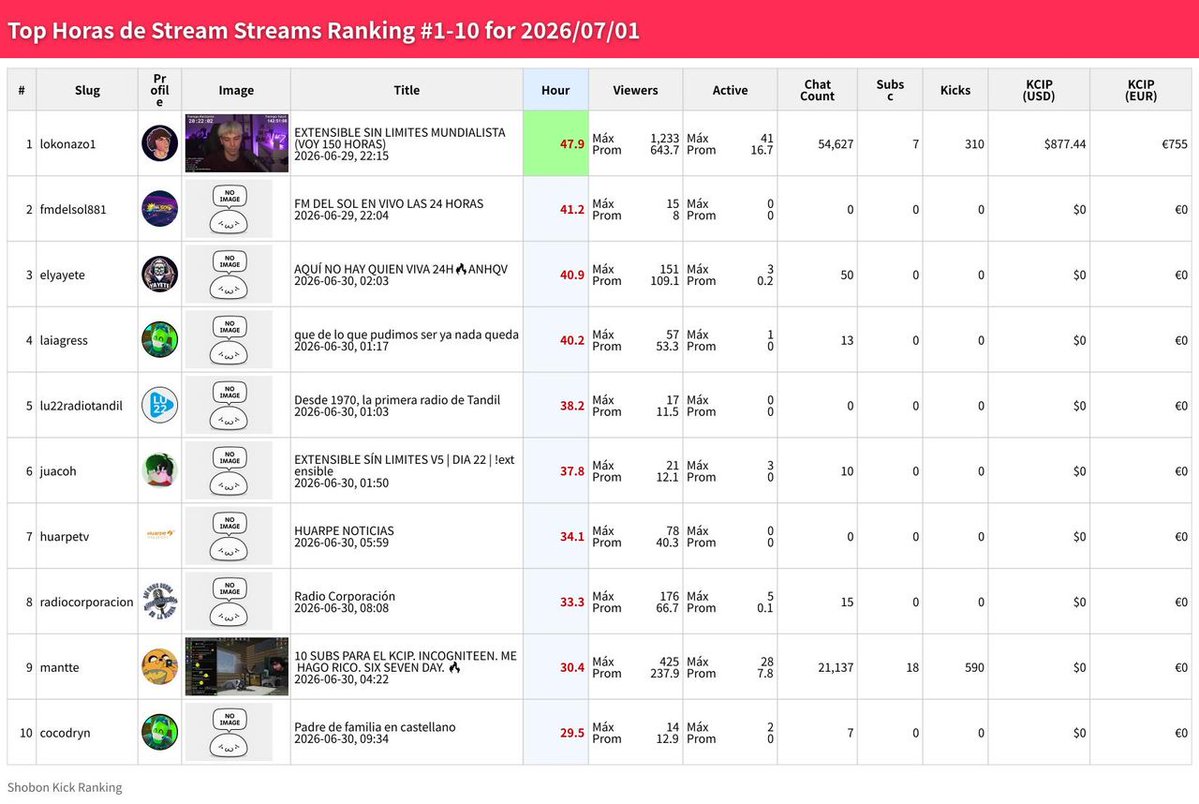Click mantte cartoon dog avatar

click(x=160, y=667)
